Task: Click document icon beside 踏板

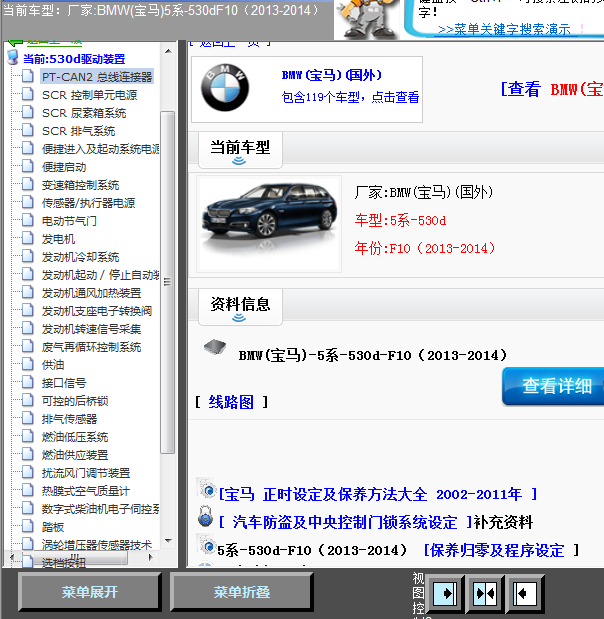Action: (28, 526)
